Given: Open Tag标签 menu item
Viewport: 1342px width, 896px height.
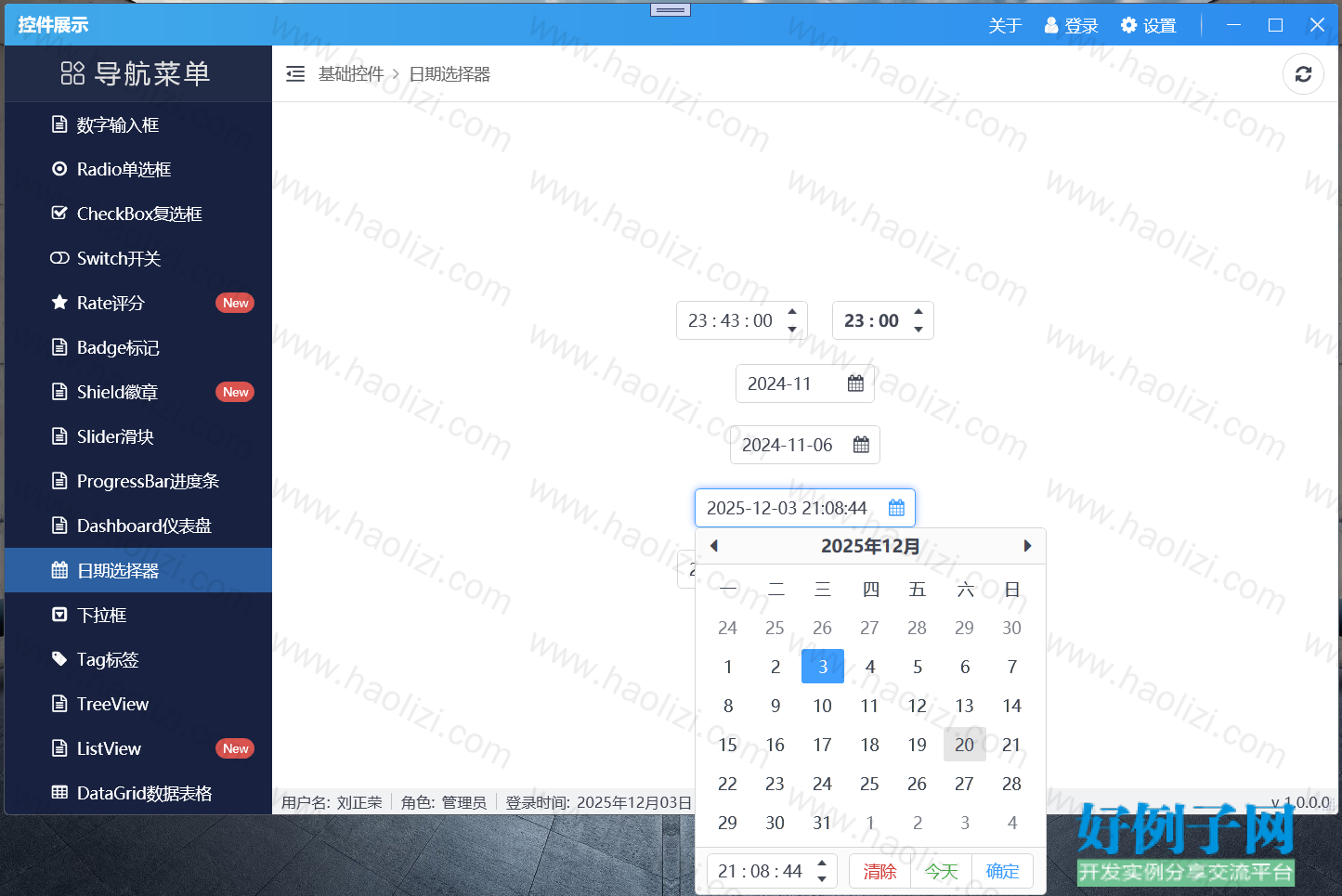Looking at the screenshot, I should [138, 659].
